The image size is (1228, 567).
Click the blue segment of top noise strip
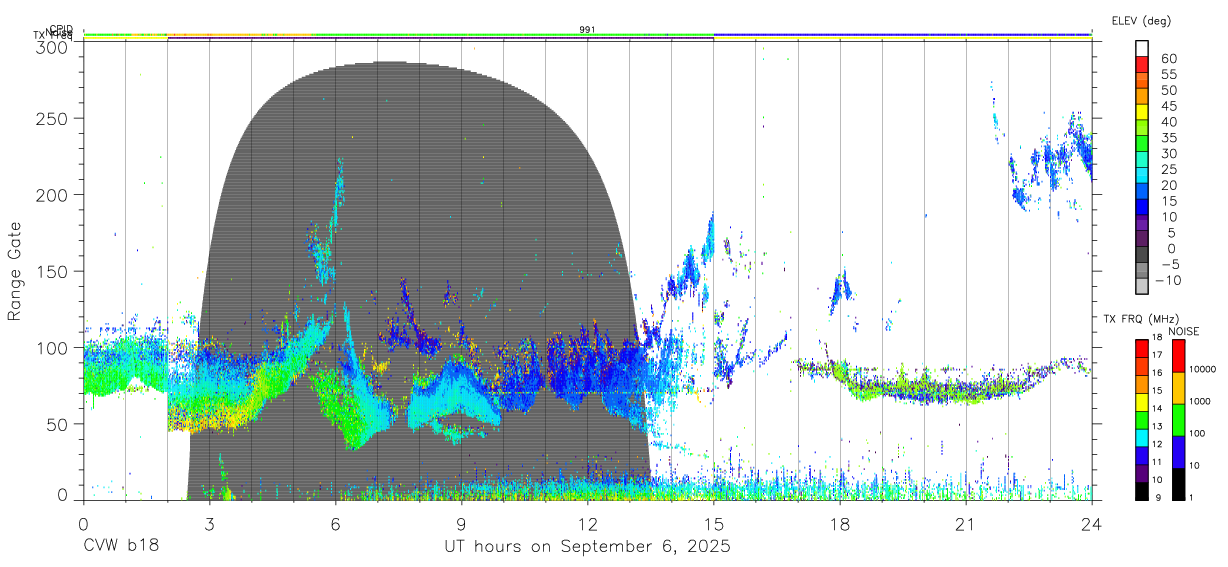pyautogui.click(x=902, y=34)
